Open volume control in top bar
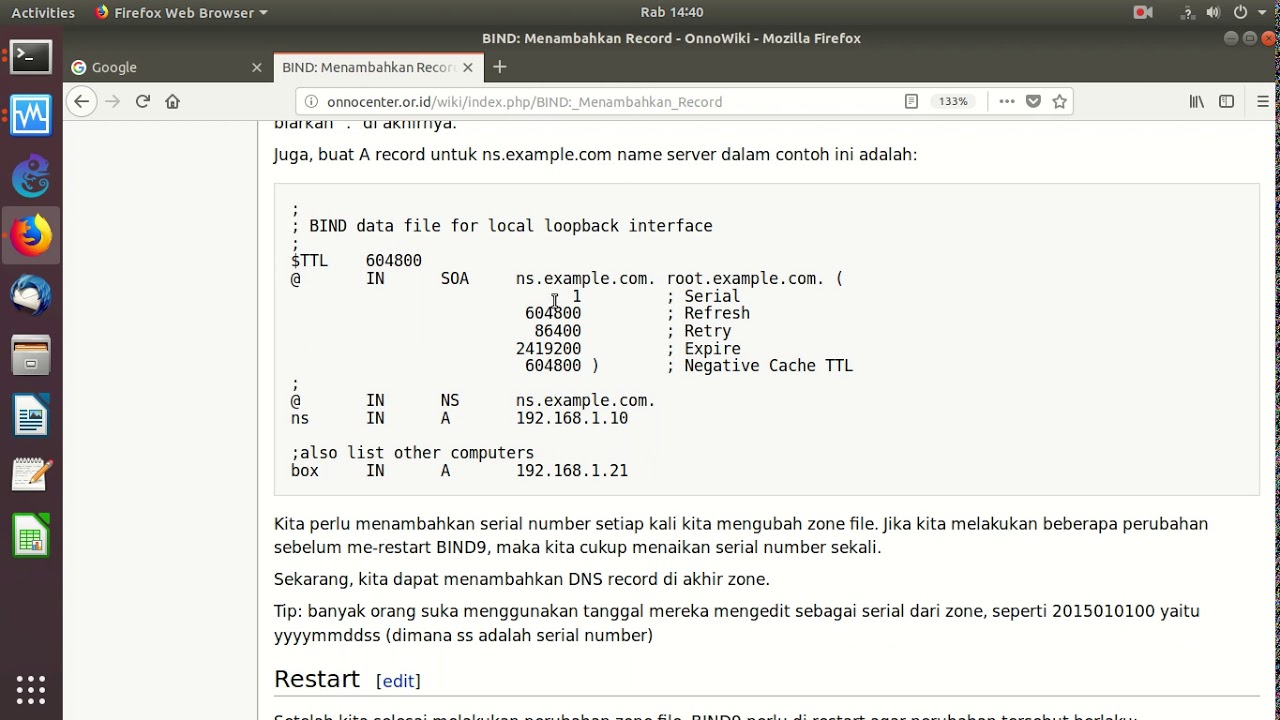Screen dimensions: 1280x720 (x=1213, y=12)
